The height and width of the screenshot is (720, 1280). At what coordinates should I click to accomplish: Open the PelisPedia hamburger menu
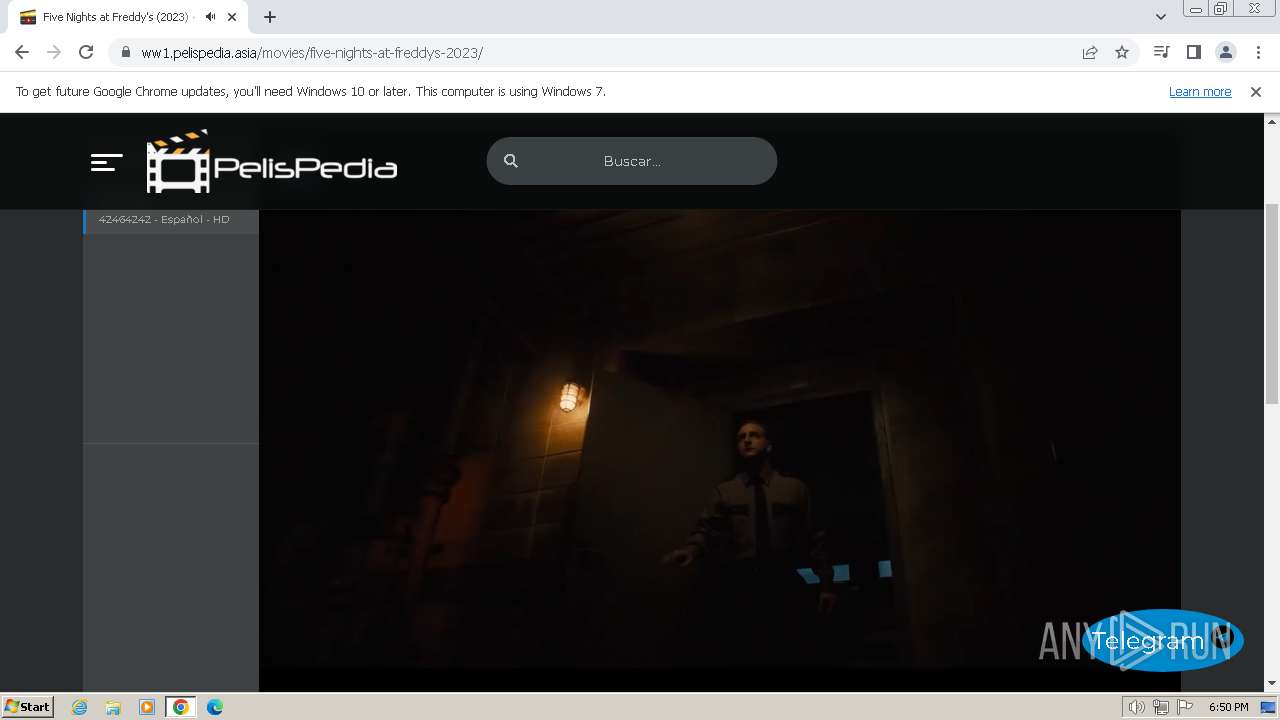point(106,162)
